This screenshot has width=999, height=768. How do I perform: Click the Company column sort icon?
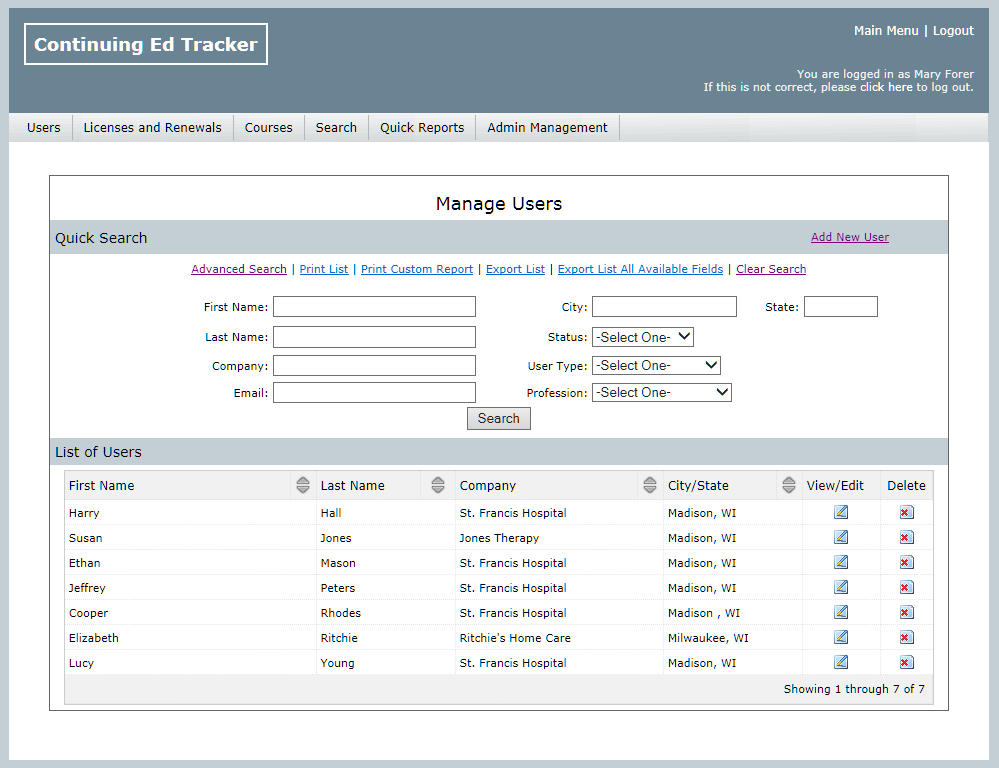click(x=649, y=485)
